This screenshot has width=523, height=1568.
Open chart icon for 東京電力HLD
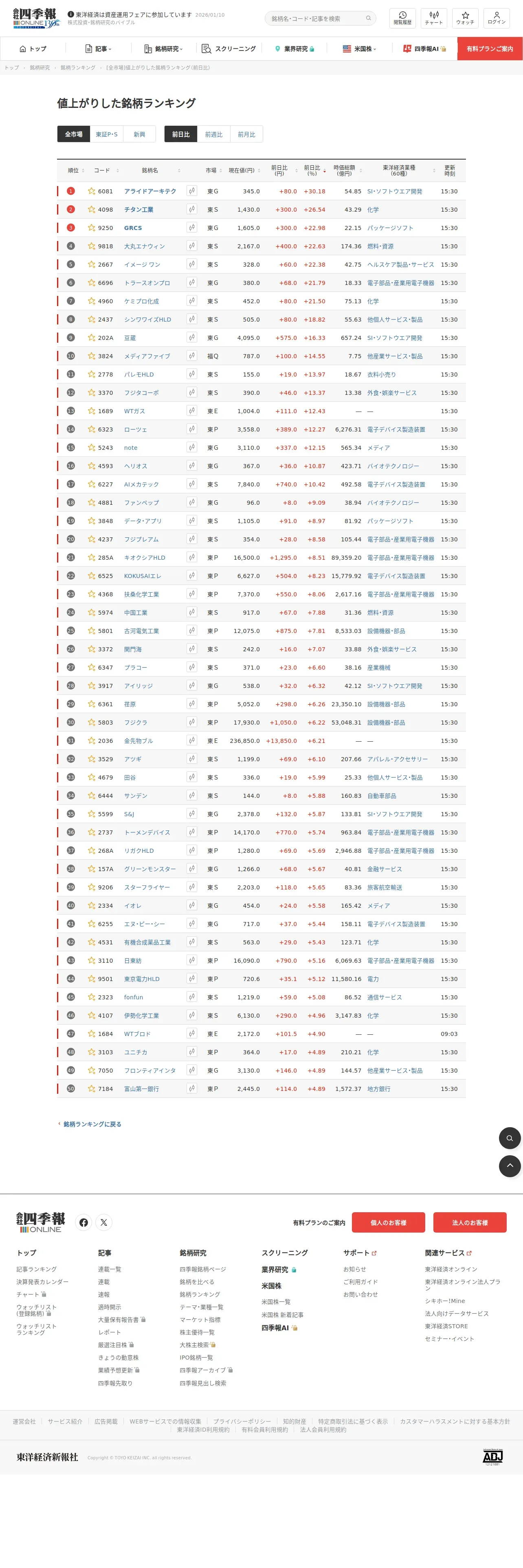[192, 979]
